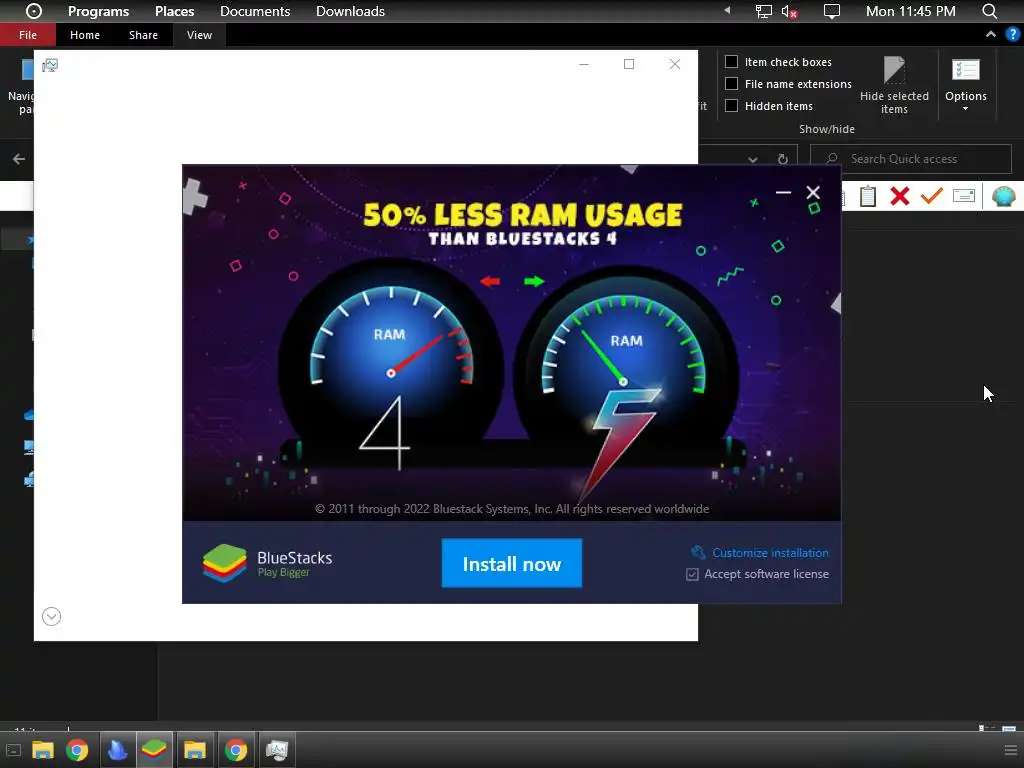Open Options dropdown in ribbon
Screen dimensions: 1024x768
click(965, 85)
